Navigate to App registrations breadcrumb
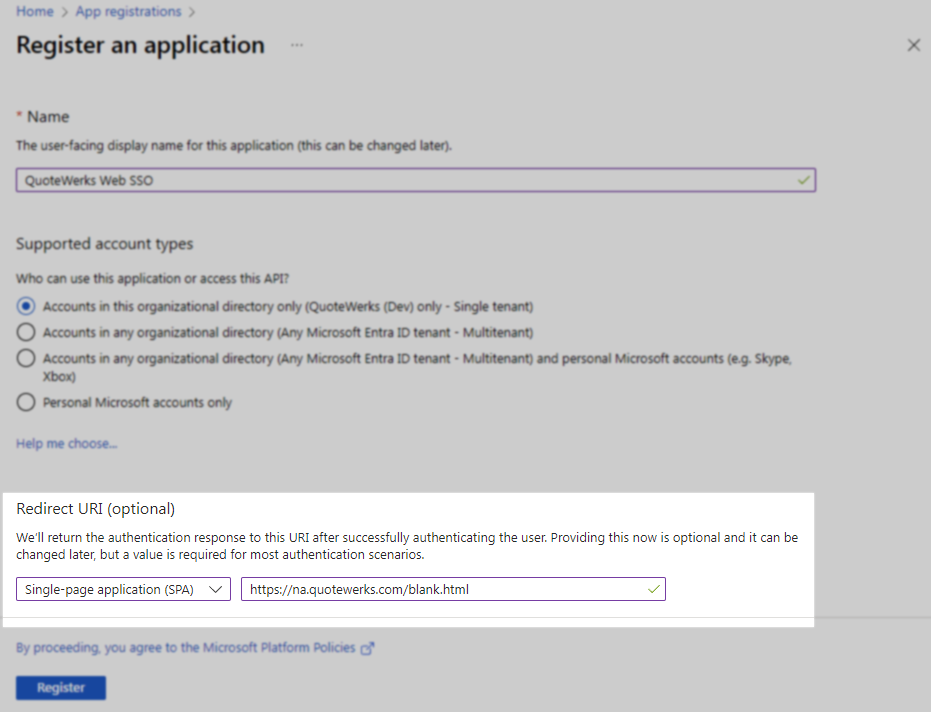Viewport: 931px width, 712px height. click(129, 12)
